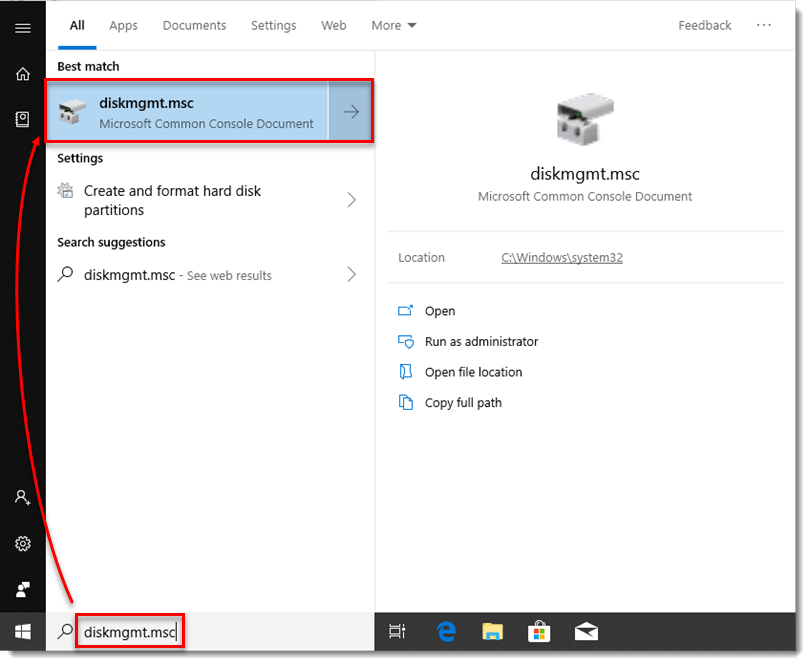Select the Home icon in left sidebar

click(22, 74)
